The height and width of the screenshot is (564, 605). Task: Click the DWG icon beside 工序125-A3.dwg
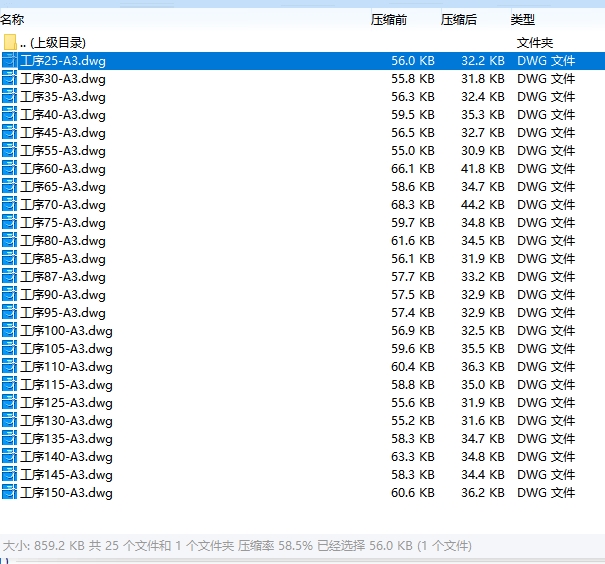[x=10, y=403]
